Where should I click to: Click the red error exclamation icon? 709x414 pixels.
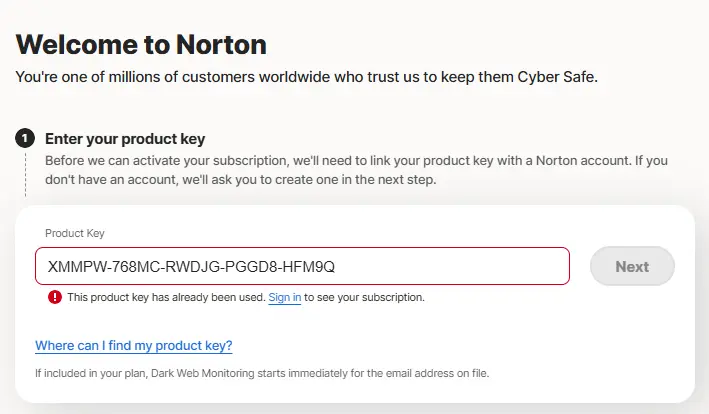click(55, 297)
